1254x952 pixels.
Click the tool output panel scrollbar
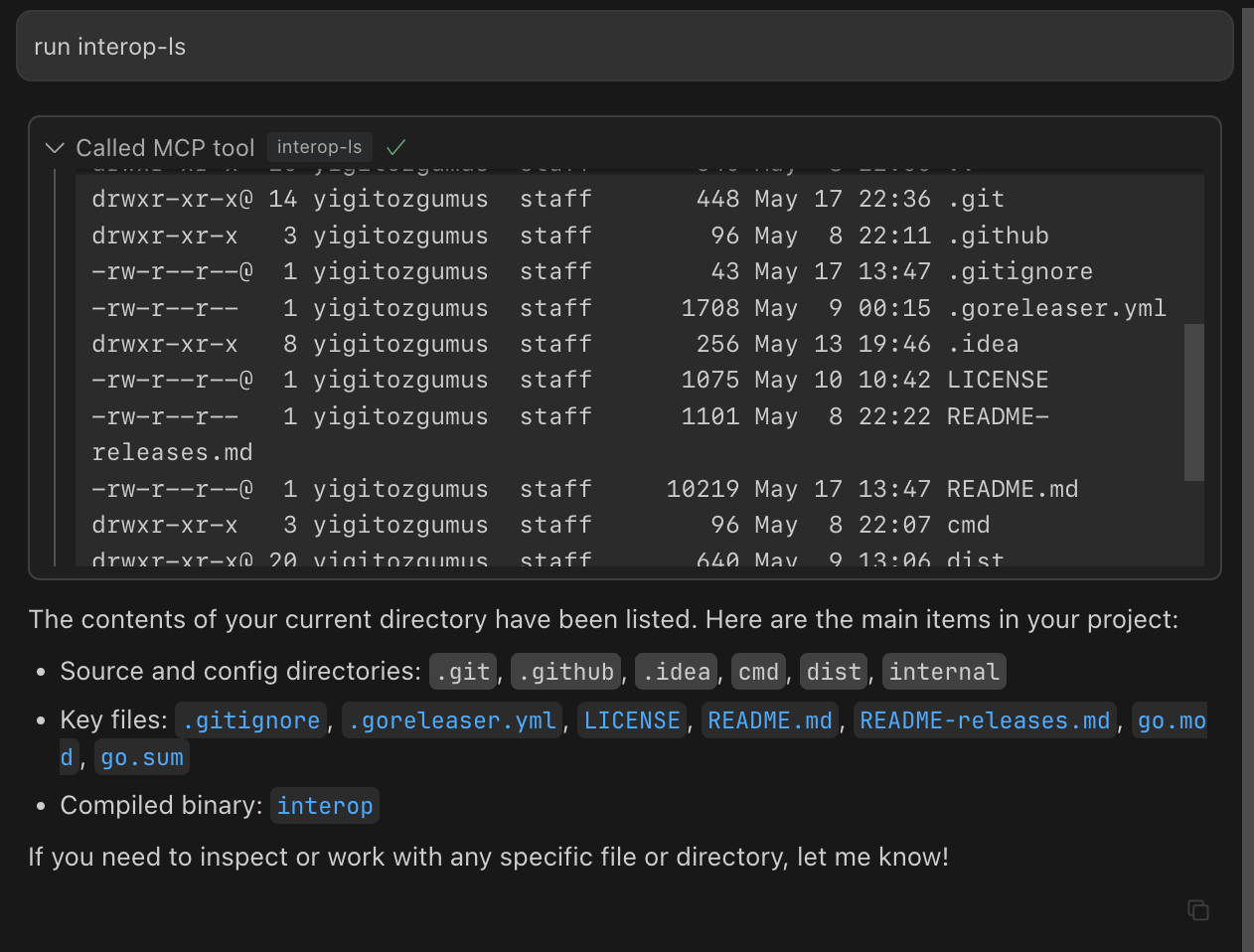click(x=1193, y=401)
